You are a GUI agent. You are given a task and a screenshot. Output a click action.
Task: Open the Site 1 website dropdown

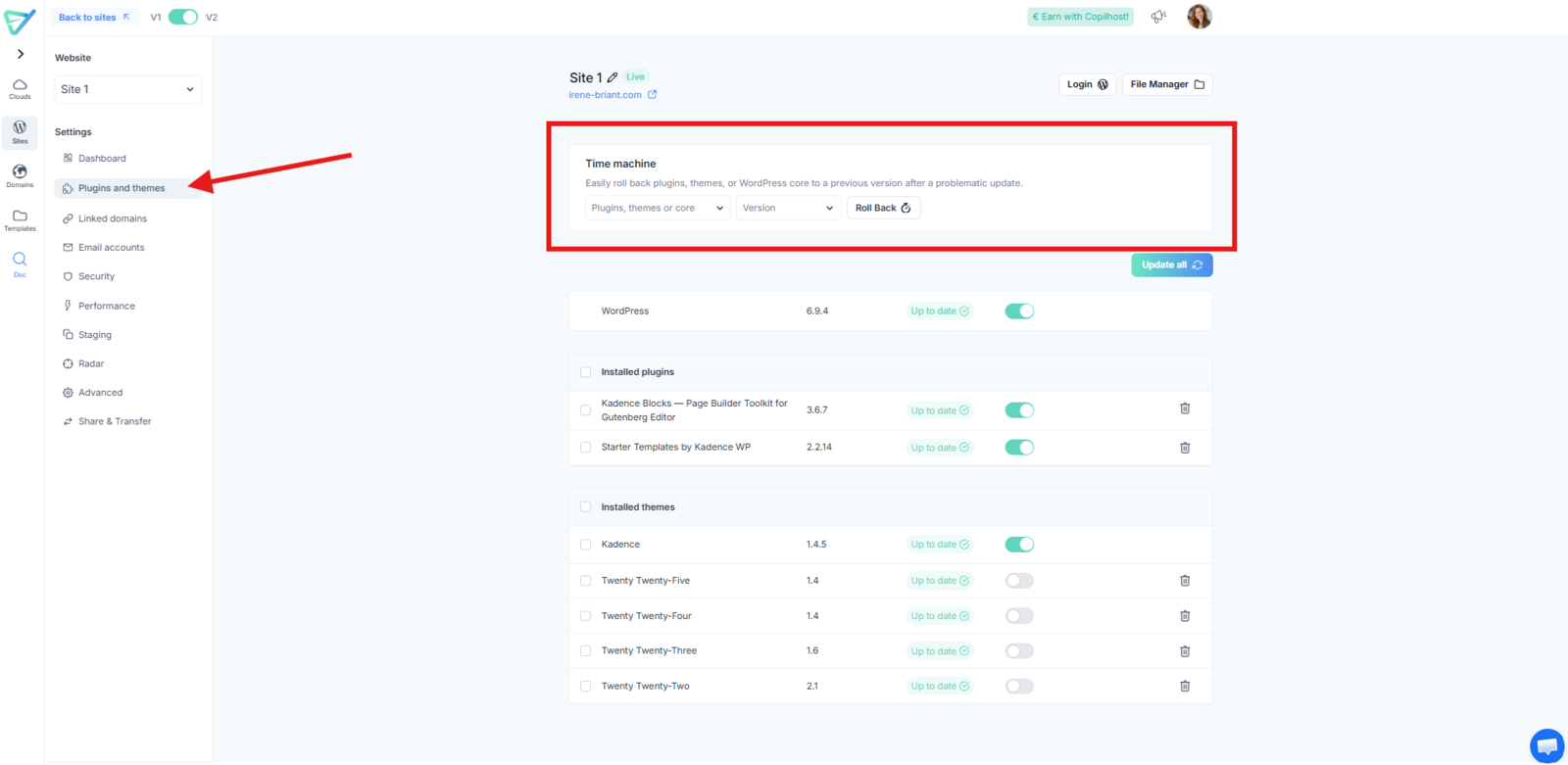(x=128, y=89)
